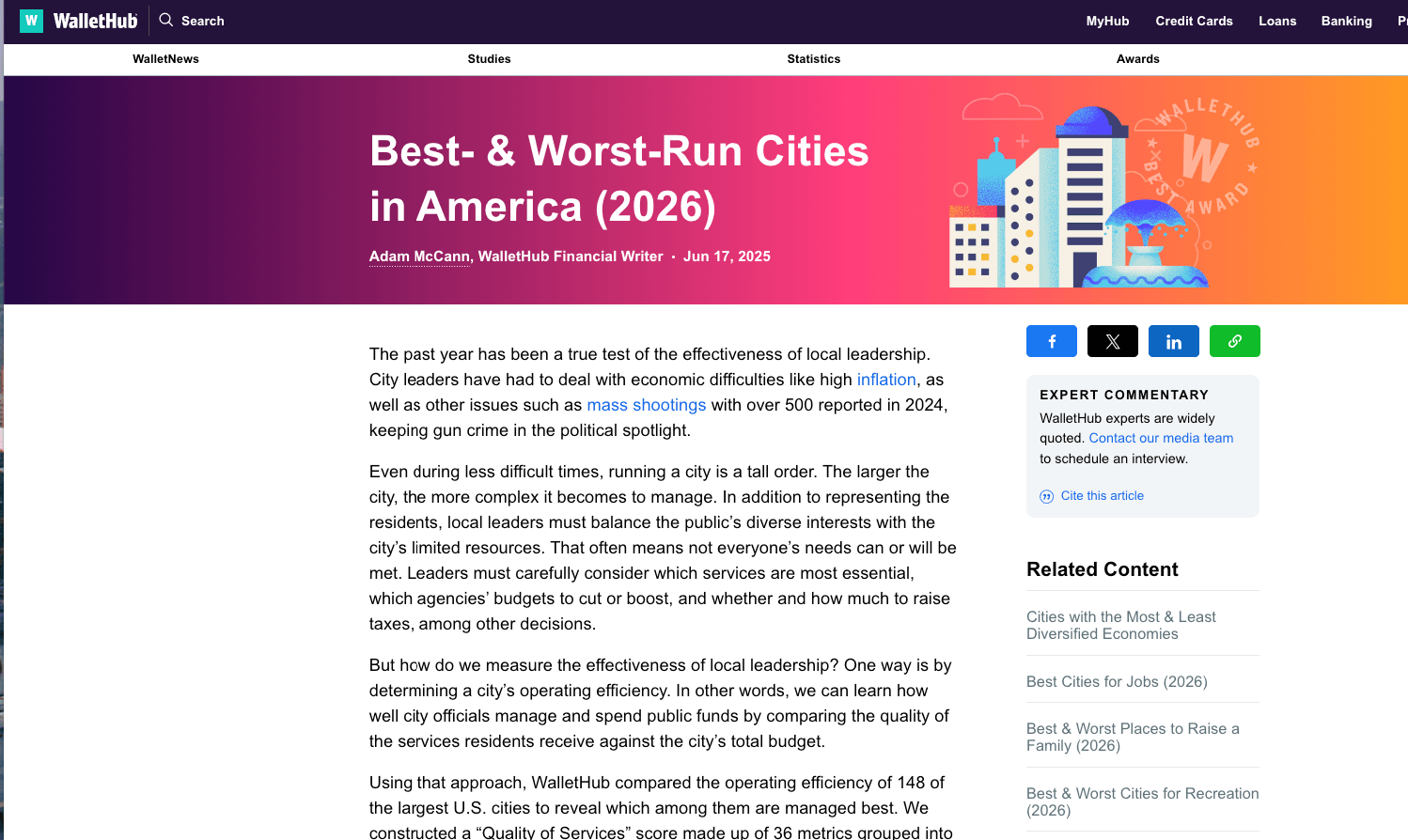Follow the mass shootings link

(647, 404)
